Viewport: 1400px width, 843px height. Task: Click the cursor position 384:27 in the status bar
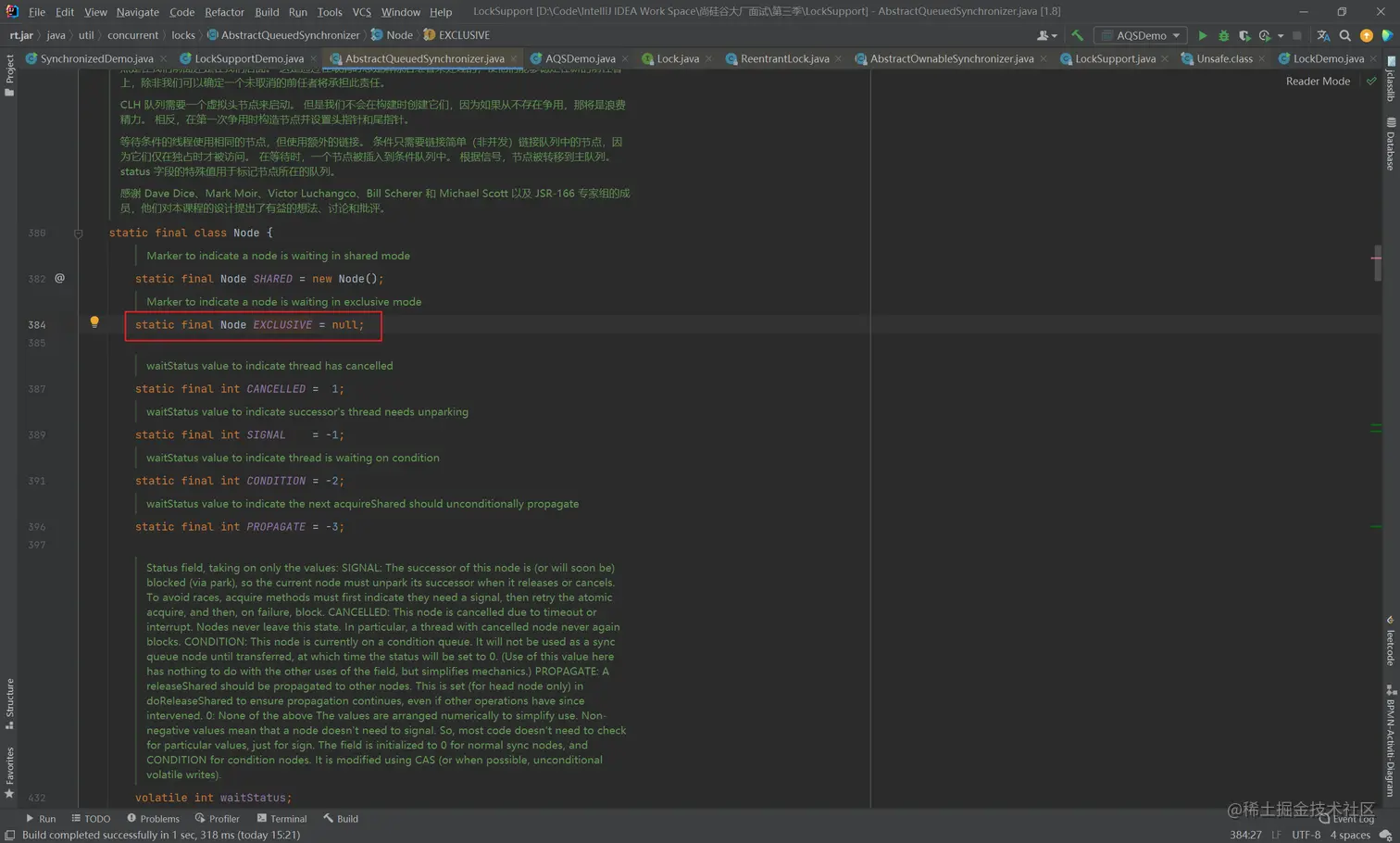coord(1245,835)
